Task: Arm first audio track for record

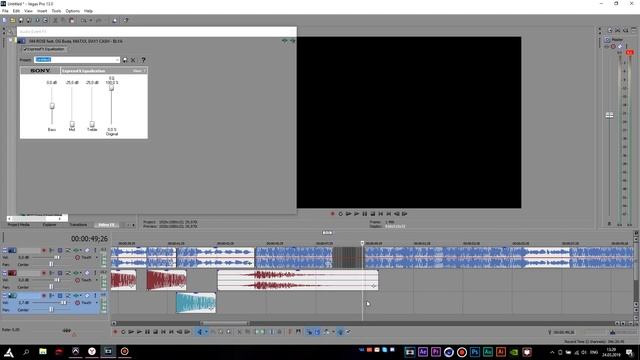Action: 44,250
